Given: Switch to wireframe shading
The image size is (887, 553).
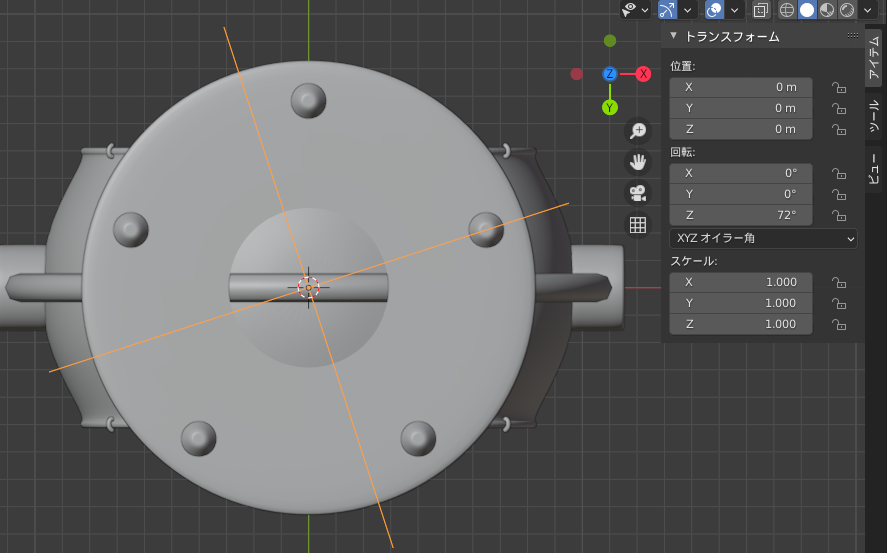Looking at the screenshot, I should 787,10.
